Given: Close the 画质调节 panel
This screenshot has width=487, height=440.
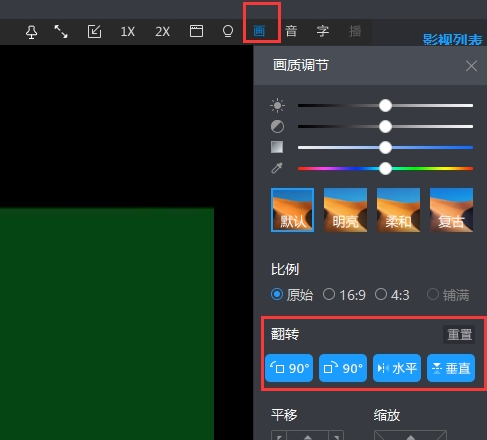Looking at the screenshot, I should [471, 66].
